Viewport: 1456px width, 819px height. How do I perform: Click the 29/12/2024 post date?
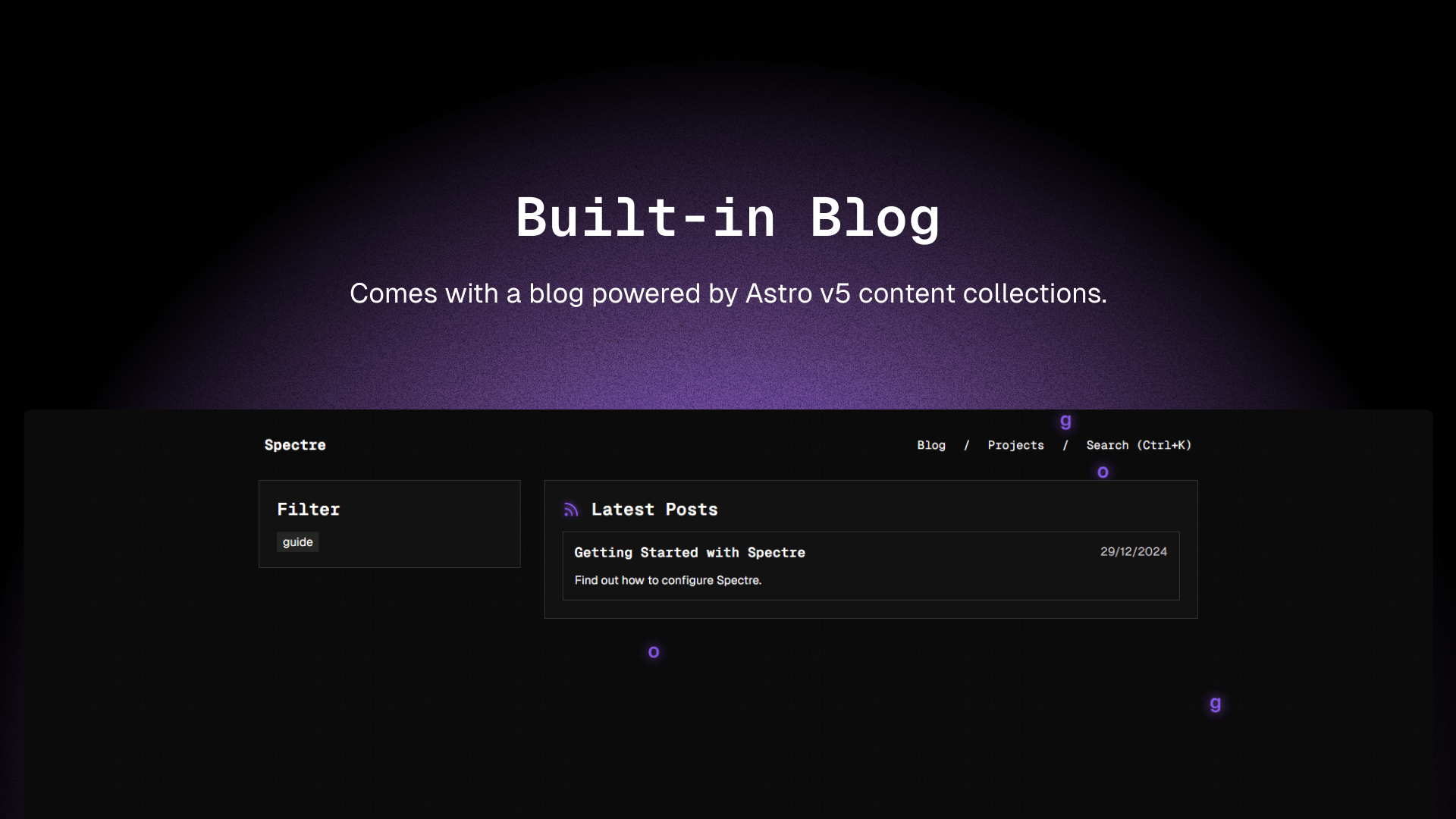click(1134, 552)
